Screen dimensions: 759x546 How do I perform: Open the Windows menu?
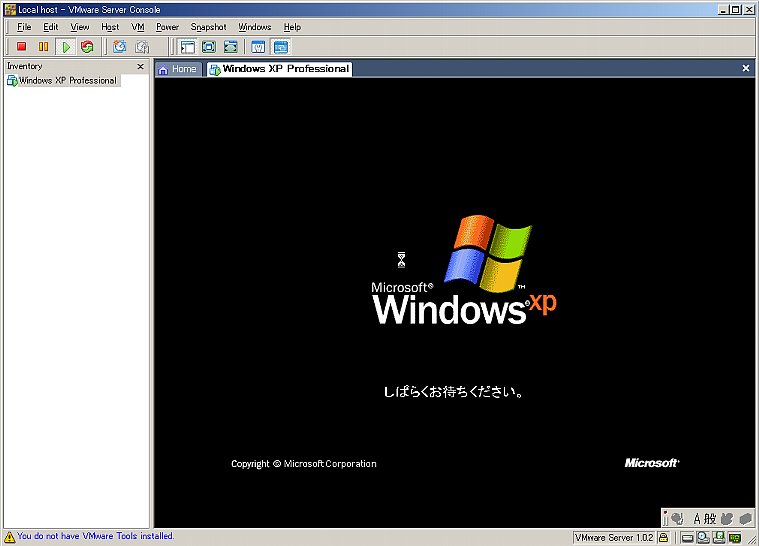pyautogui.click(x=255, y=27)
